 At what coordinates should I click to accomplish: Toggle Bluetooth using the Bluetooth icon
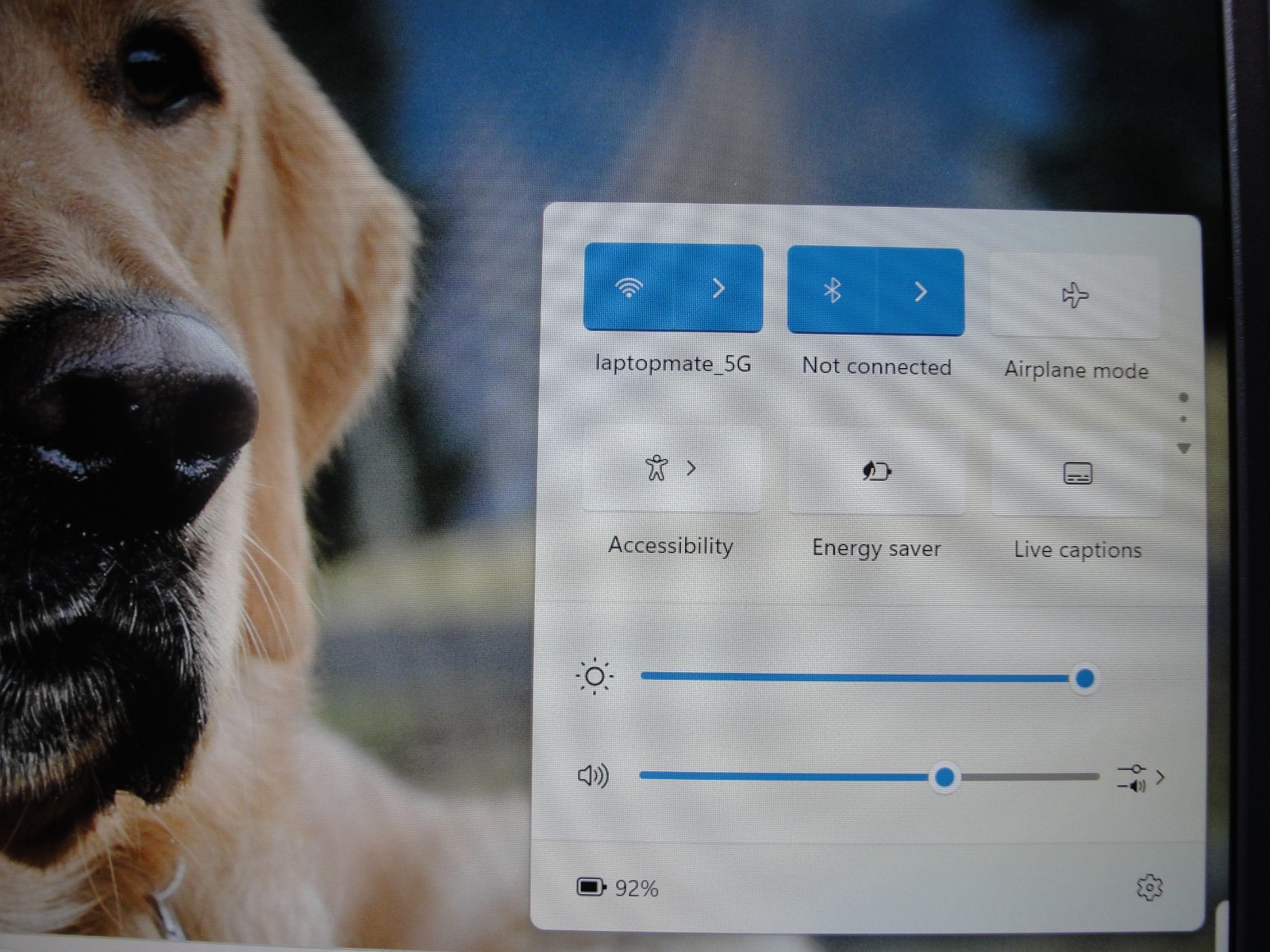click(x=832, y=291)
